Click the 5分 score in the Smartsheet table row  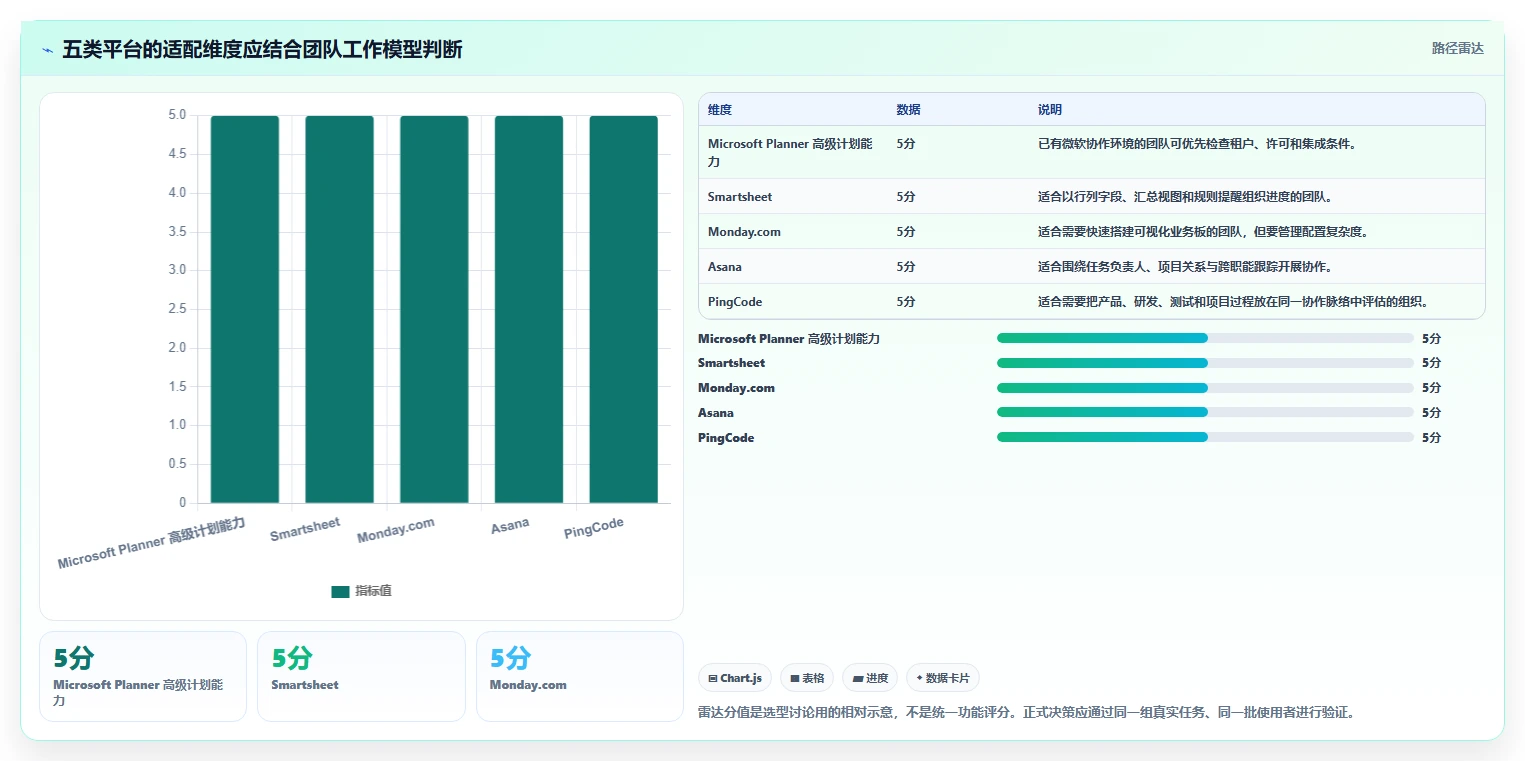(906, 197)
